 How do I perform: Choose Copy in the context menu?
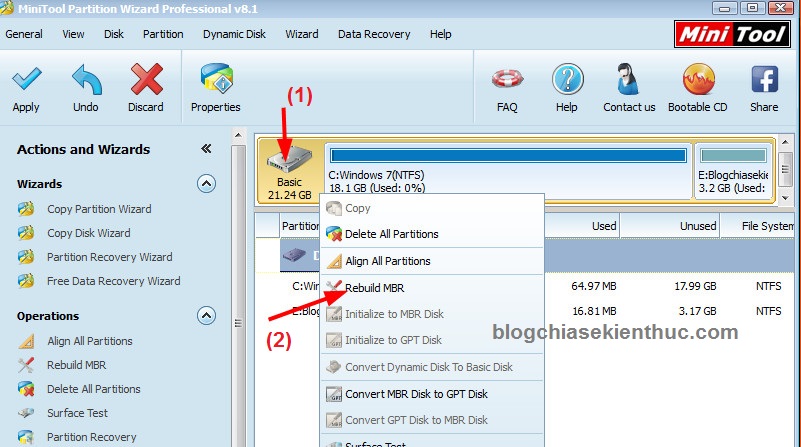point(432,208)
